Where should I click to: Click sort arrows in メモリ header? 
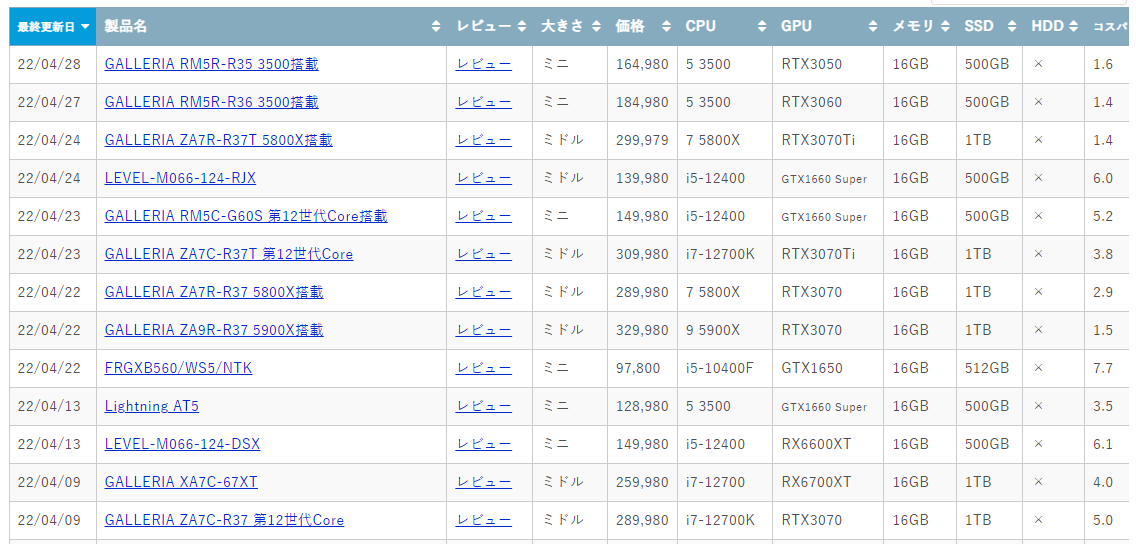945,27
